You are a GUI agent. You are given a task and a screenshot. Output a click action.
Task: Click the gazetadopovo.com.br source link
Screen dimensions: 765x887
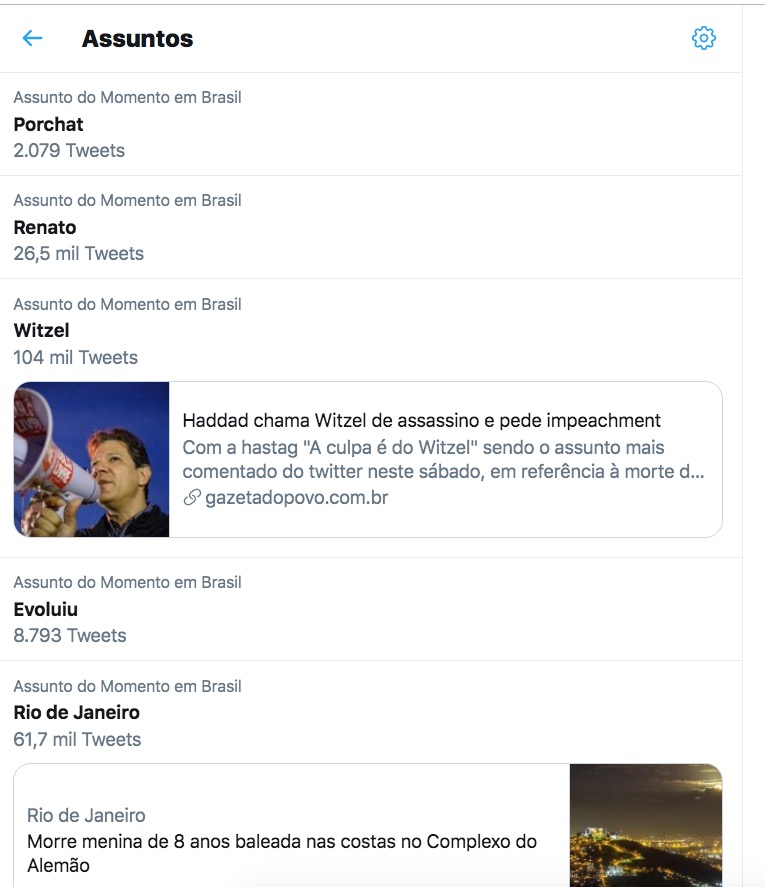click(x=296, y=497)
